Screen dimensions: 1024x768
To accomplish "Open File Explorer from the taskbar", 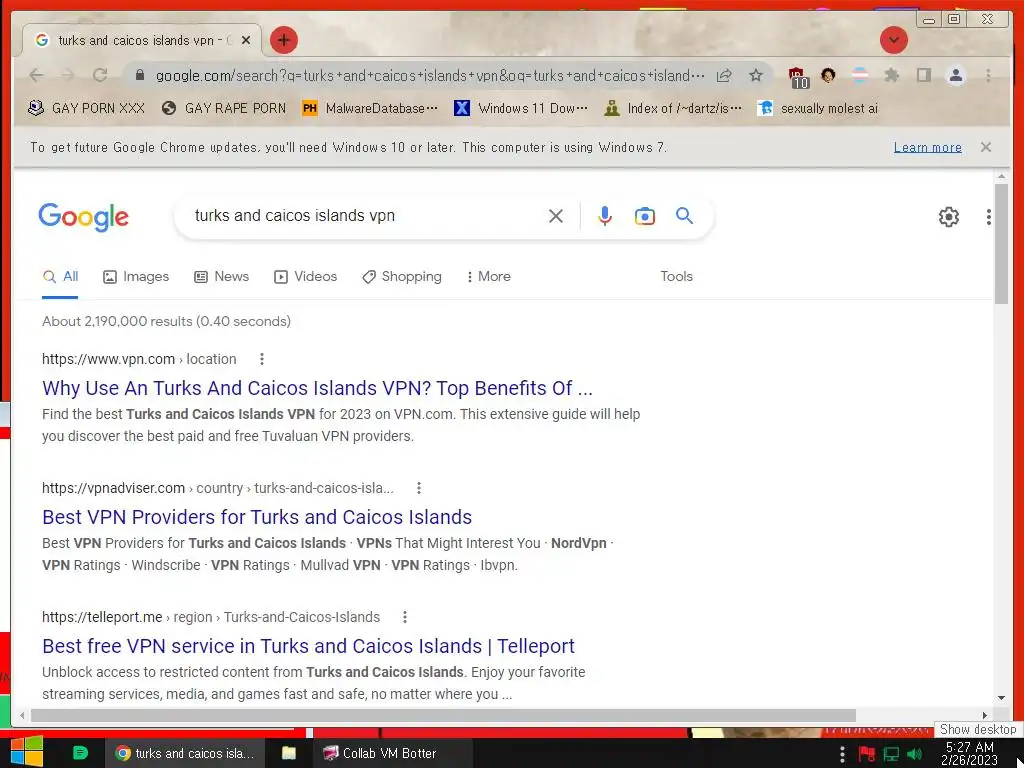I will coord(289,753).
